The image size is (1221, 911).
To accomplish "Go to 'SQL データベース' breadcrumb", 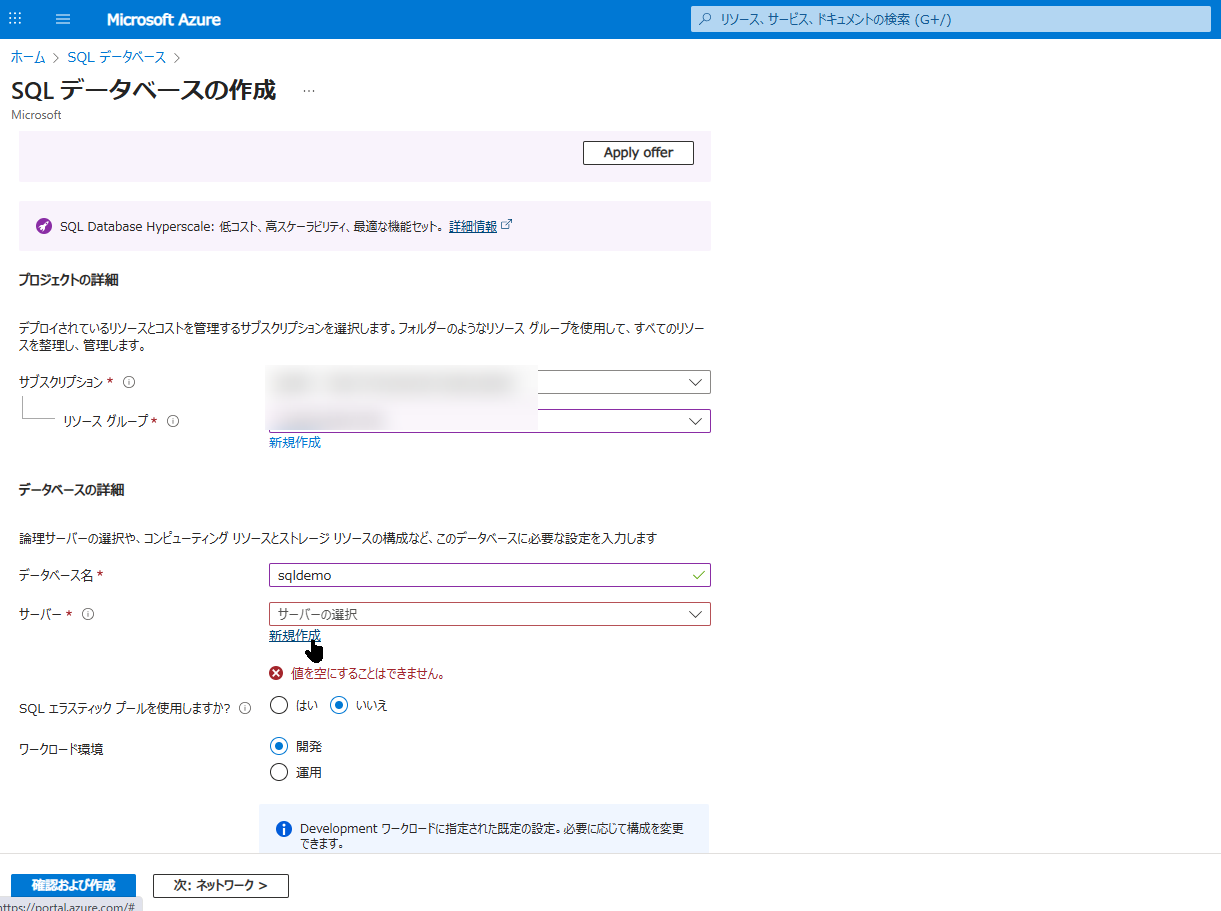I will 116,57.
